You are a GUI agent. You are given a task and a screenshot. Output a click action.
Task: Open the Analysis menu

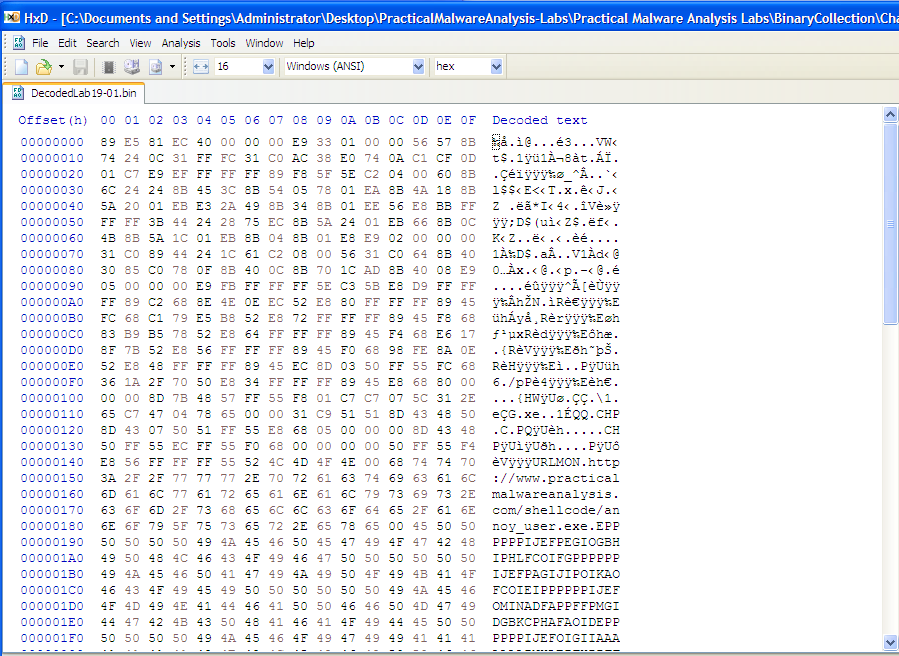point(181,43)
